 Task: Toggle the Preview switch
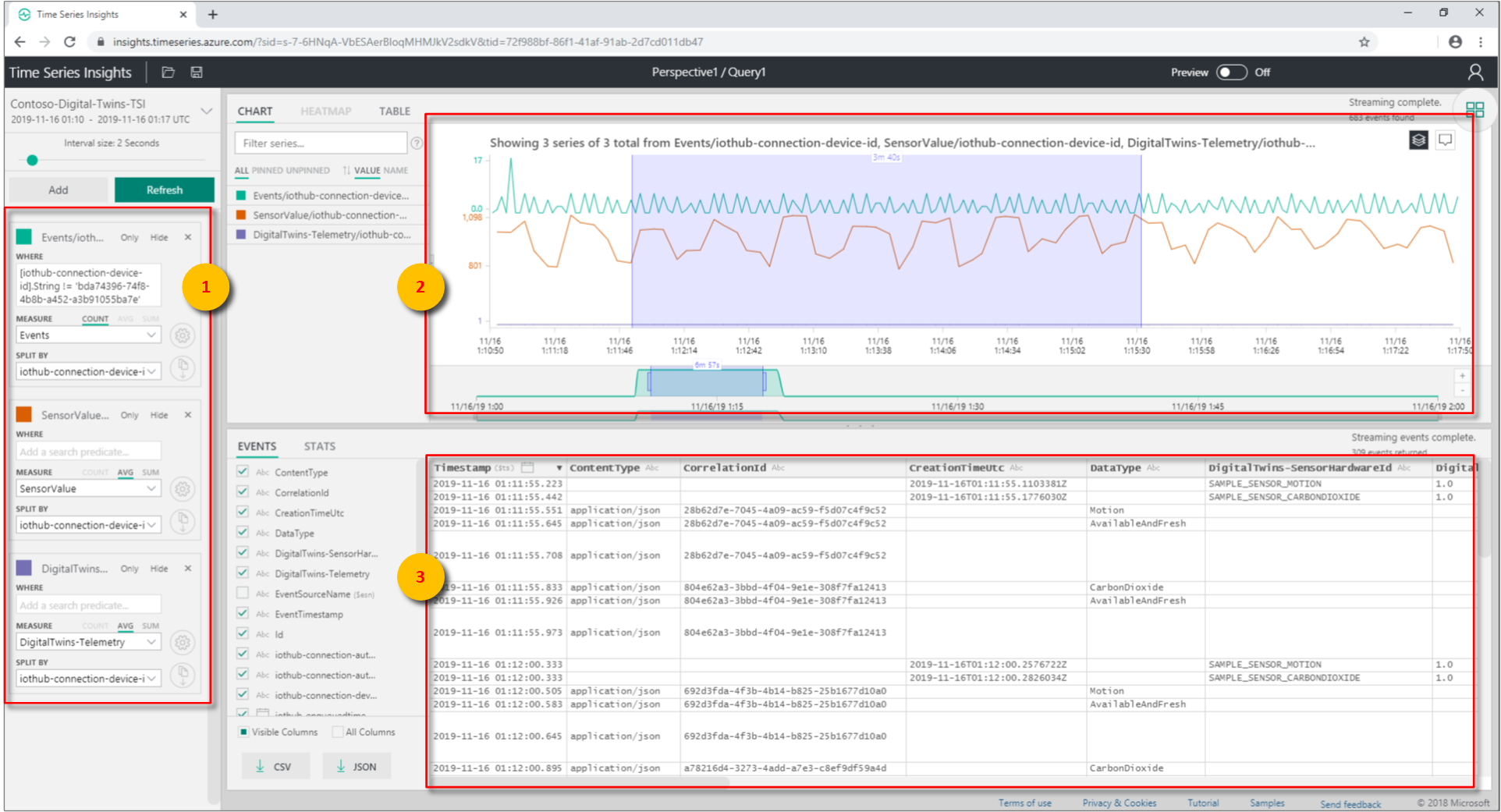pos(1232,73)
